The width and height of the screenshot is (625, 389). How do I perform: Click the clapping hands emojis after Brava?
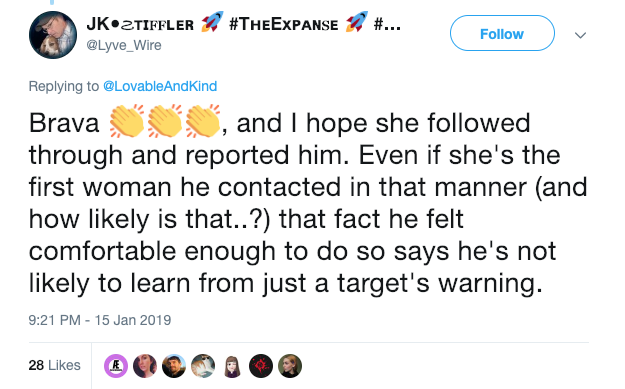click(x=165, y=121)
